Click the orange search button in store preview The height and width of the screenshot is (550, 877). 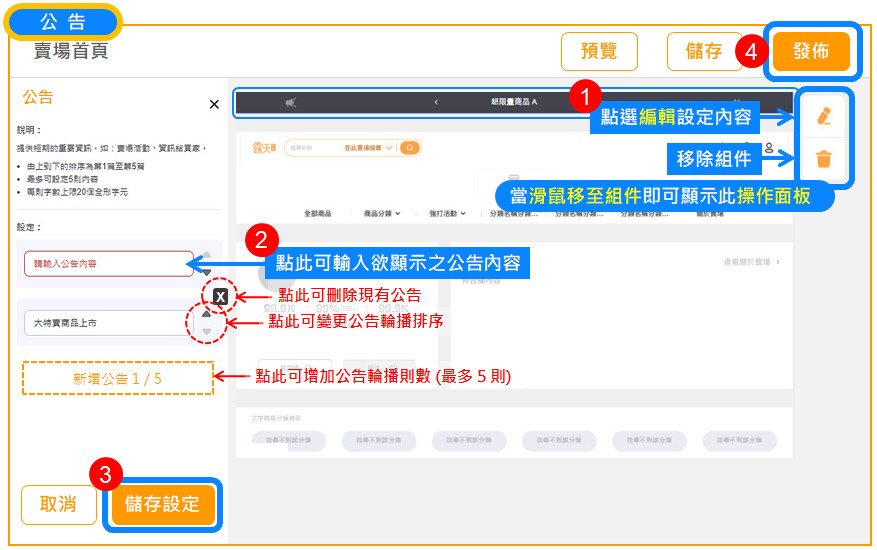[409, 148]
